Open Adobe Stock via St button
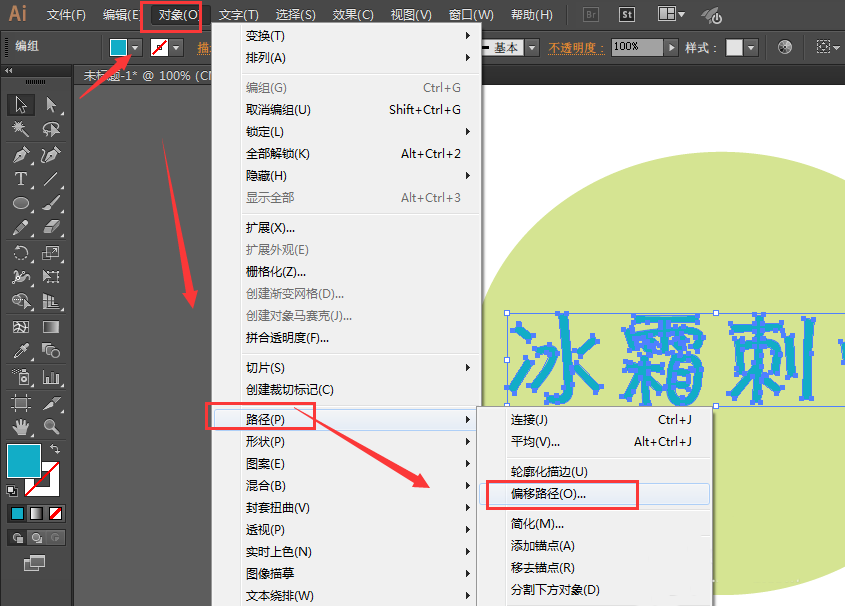The image size is (845, 606). [x=627, y=15]
